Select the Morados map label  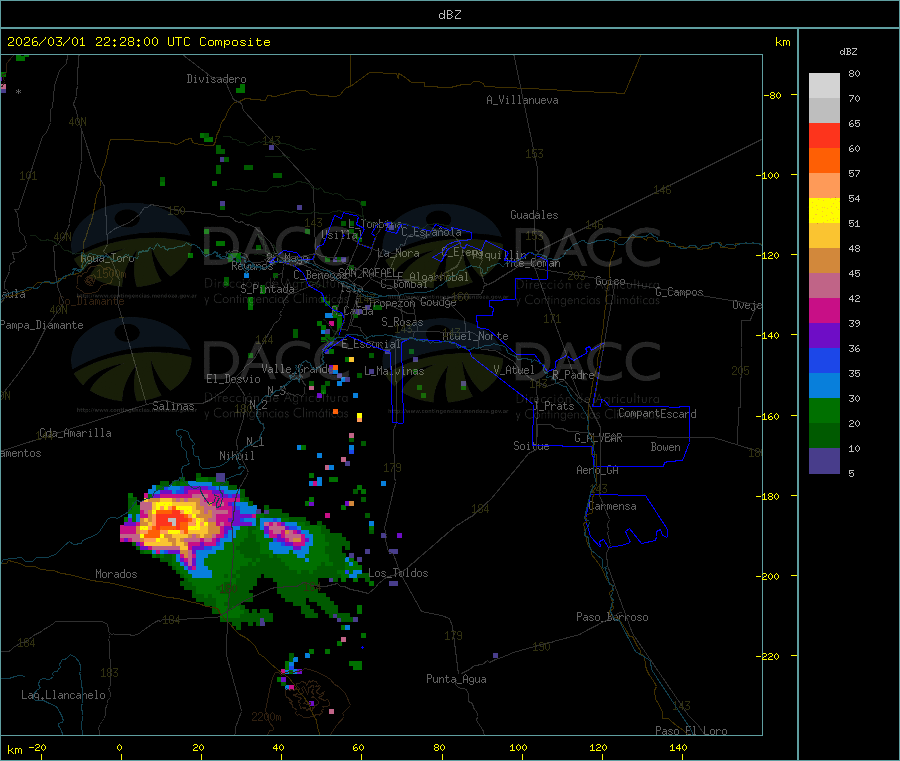[x=117, y=574]
